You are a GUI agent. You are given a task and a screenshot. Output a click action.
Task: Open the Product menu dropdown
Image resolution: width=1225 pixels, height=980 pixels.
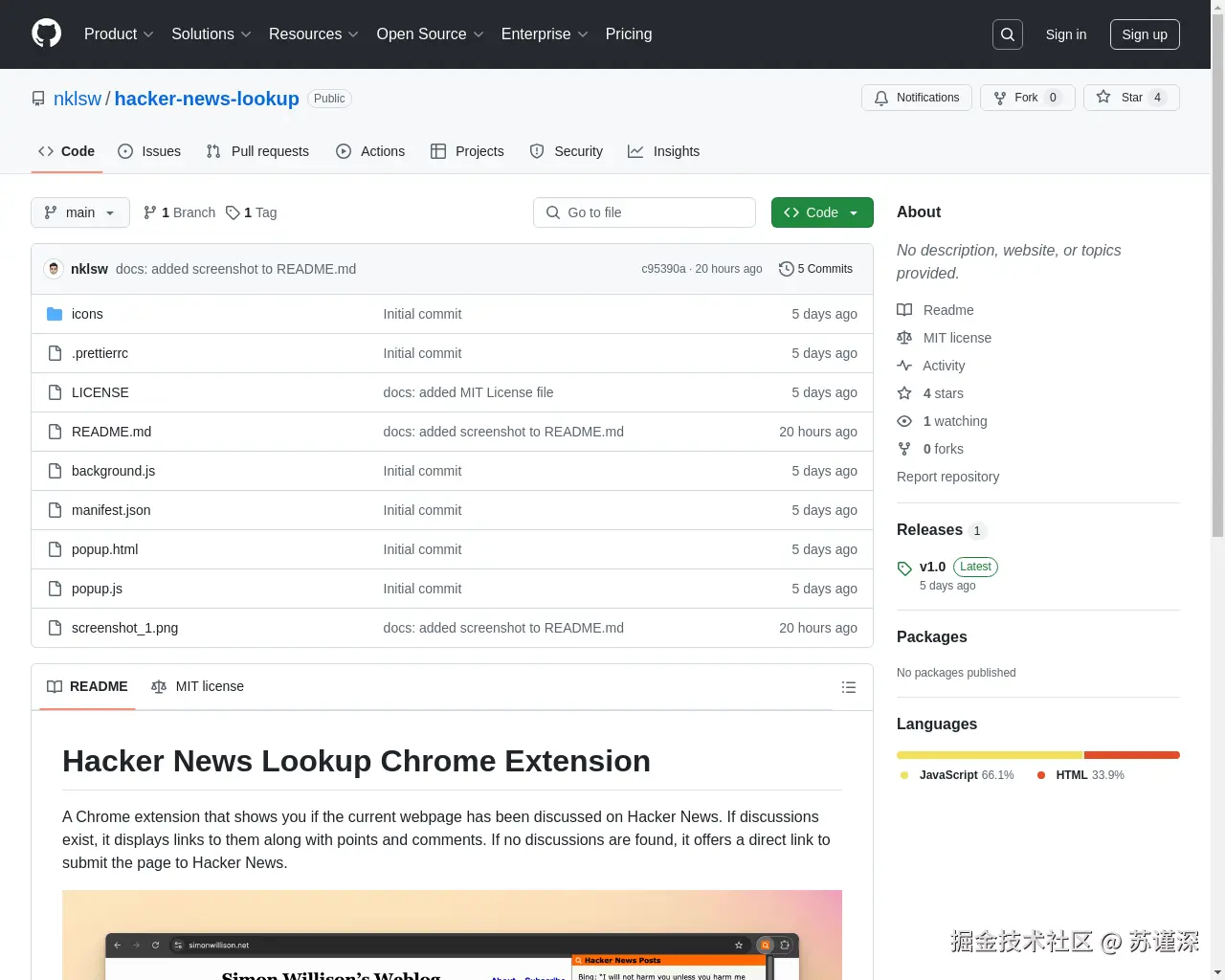click(x=117, y=33)
